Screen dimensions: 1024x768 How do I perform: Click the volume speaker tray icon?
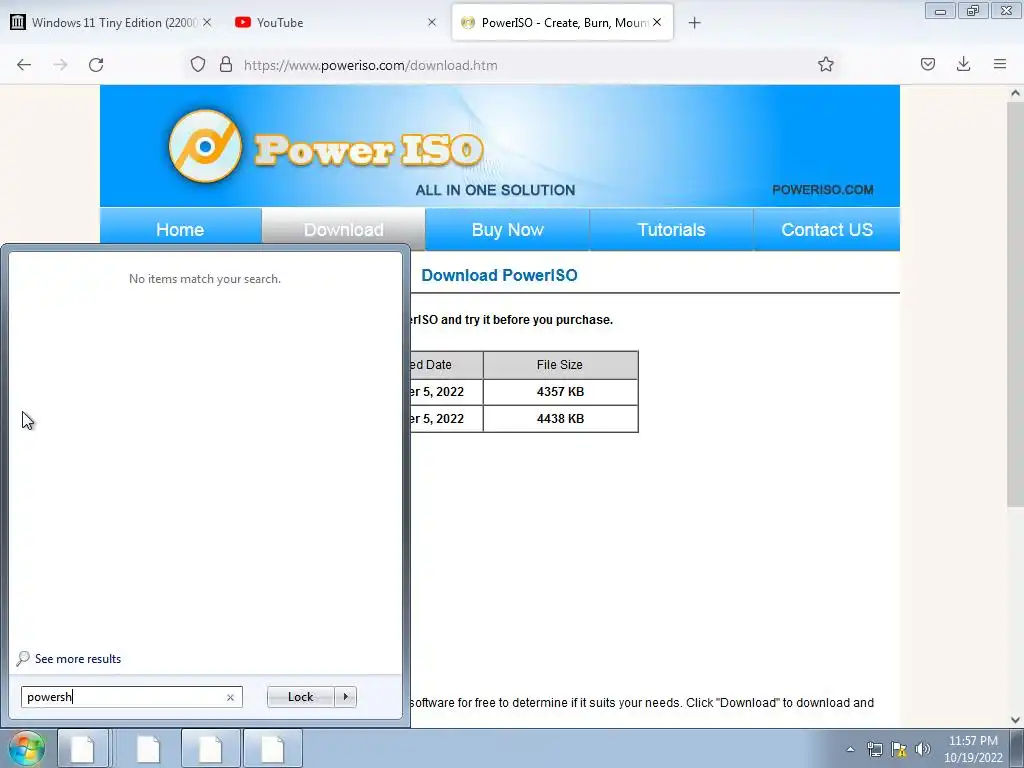[x=923, y=749]
